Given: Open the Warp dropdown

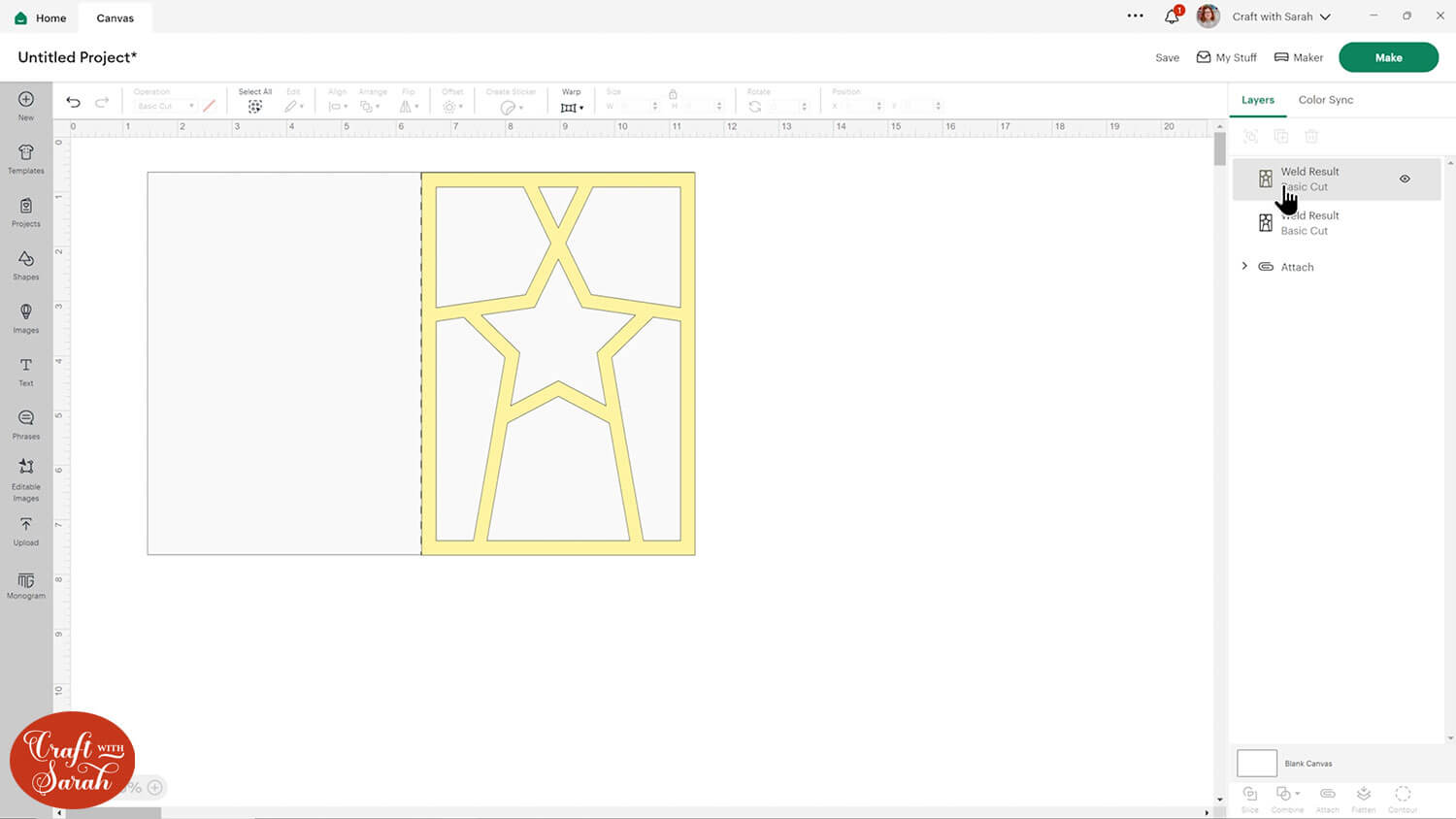Looking at the screenshot, I should click(x=572, y=107).
